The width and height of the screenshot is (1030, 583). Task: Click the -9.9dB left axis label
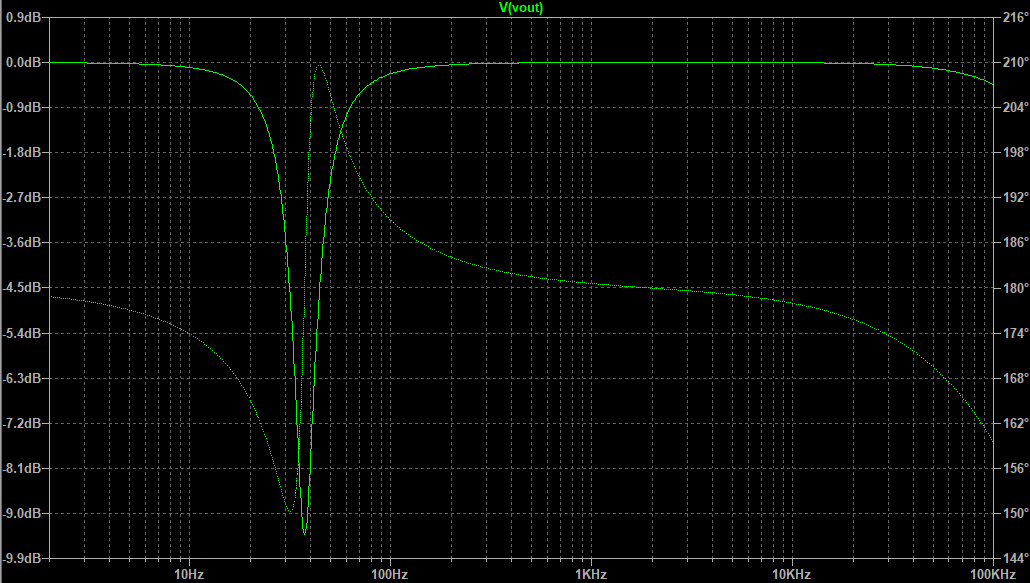22,558
